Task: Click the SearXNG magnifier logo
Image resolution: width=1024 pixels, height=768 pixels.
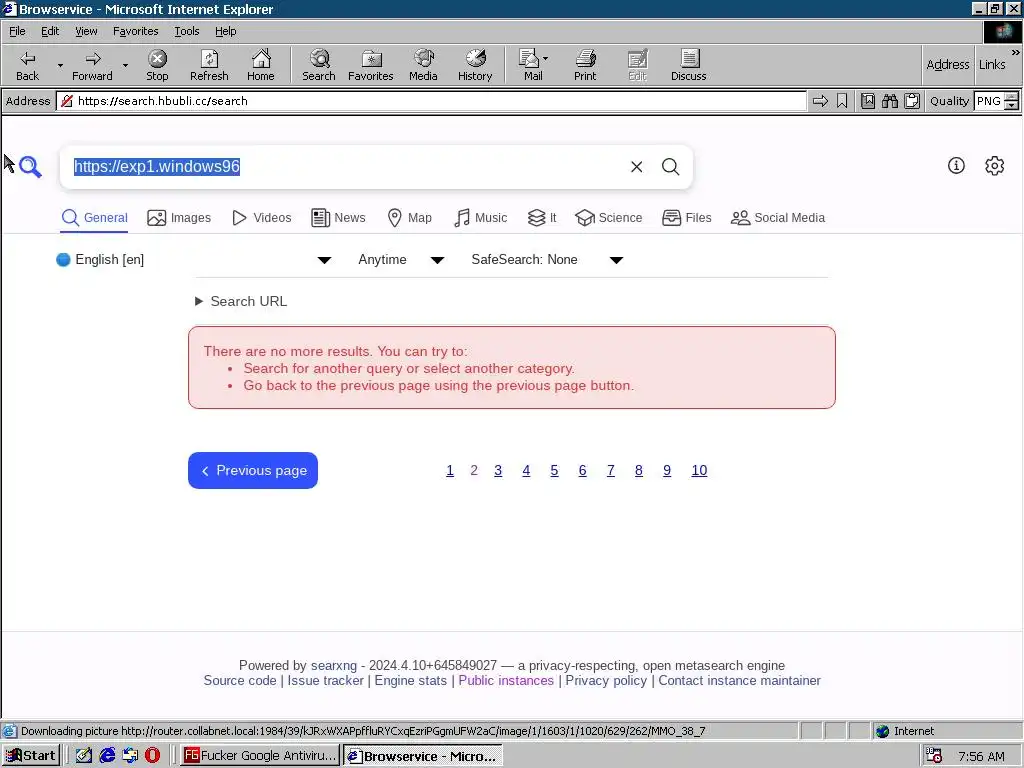Action: pos(30,167)
